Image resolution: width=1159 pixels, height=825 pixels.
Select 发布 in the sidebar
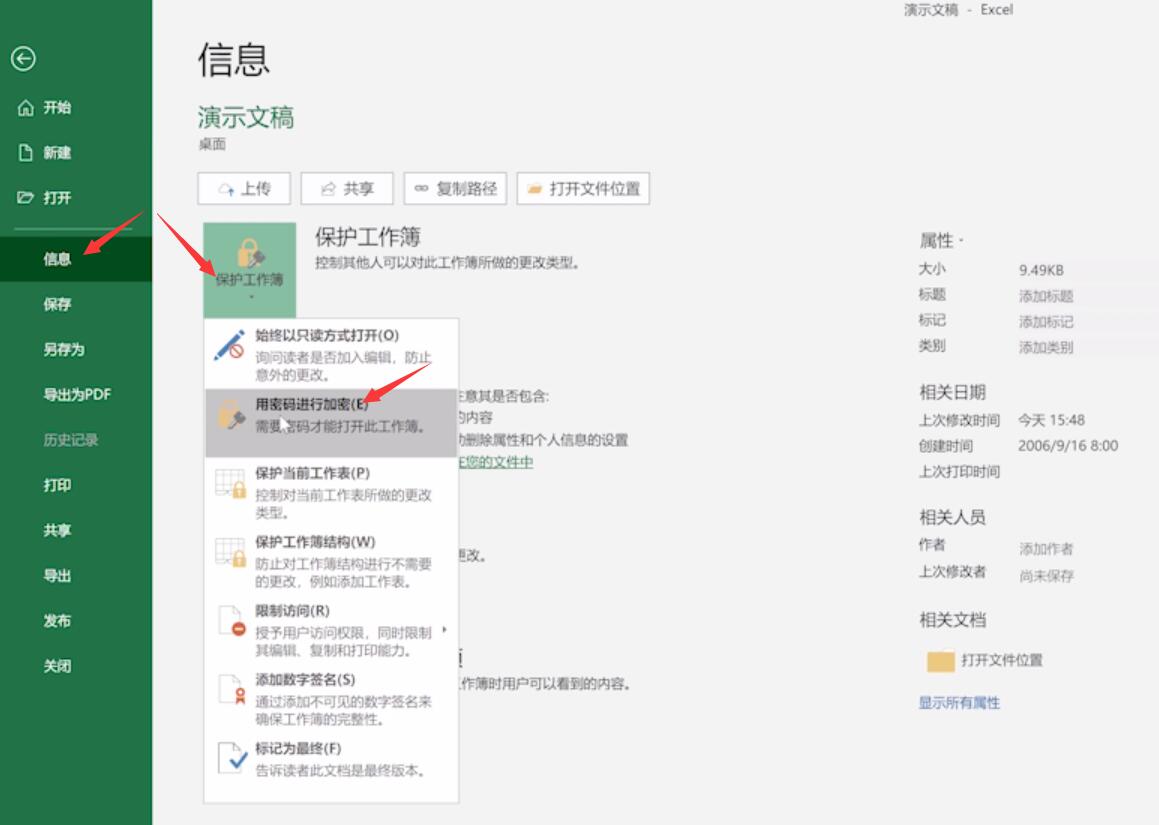coord(57,620)
